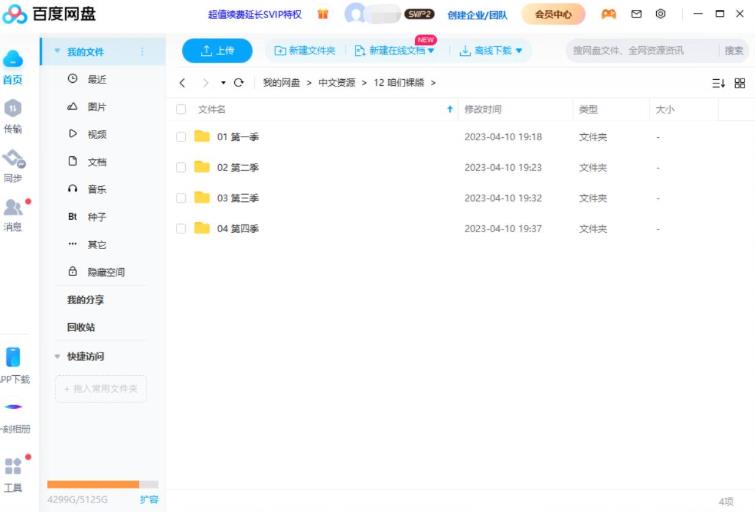Open the 消息 messages icon

tap(13, 208)
